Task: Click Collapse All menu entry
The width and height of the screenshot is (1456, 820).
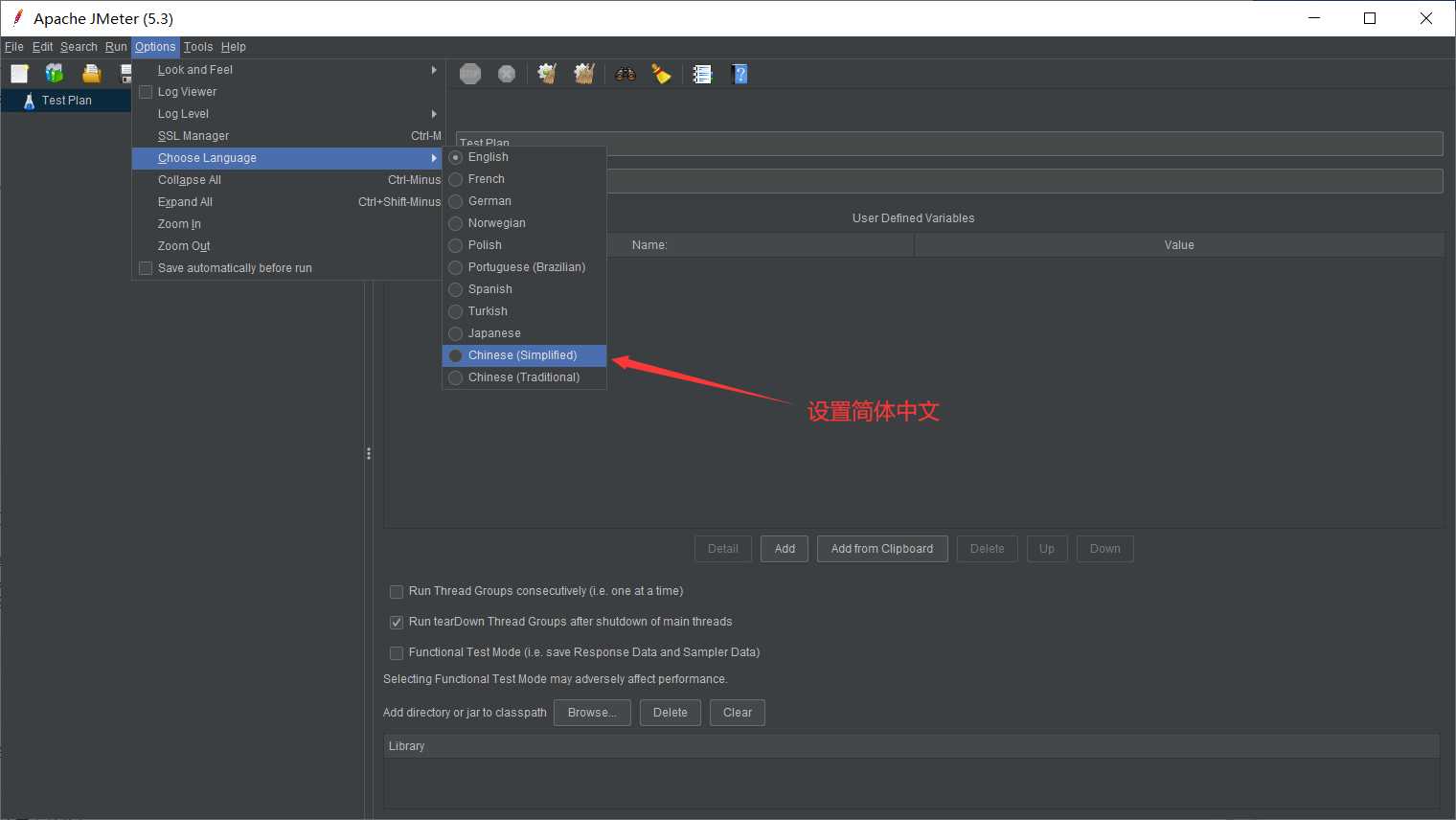Action: pos(286,180)
